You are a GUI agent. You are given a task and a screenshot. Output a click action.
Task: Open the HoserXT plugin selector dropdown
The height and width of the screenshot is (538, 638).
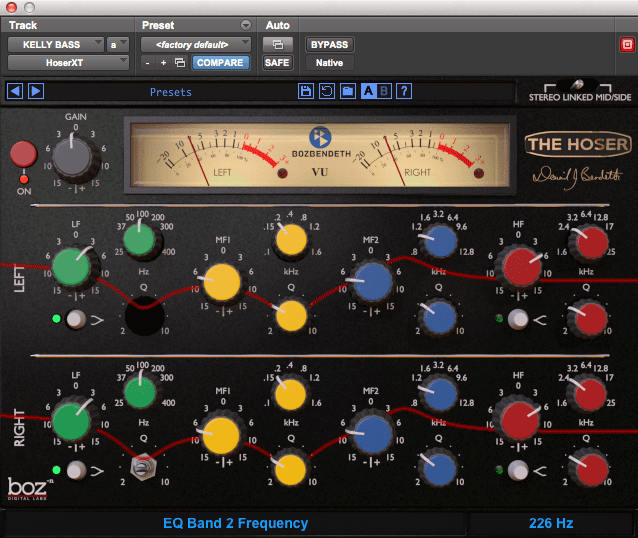click(x=68, y=63)
